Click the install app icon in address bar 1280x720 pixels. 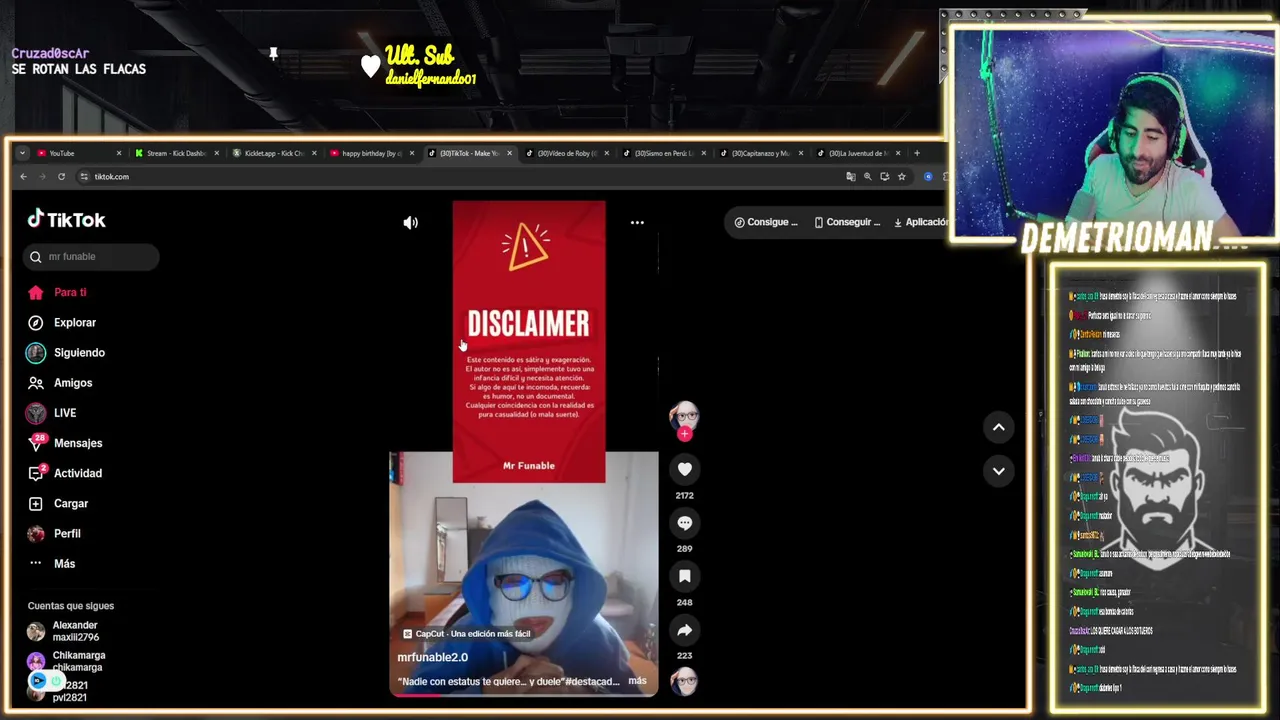click(x=884, y=177)
